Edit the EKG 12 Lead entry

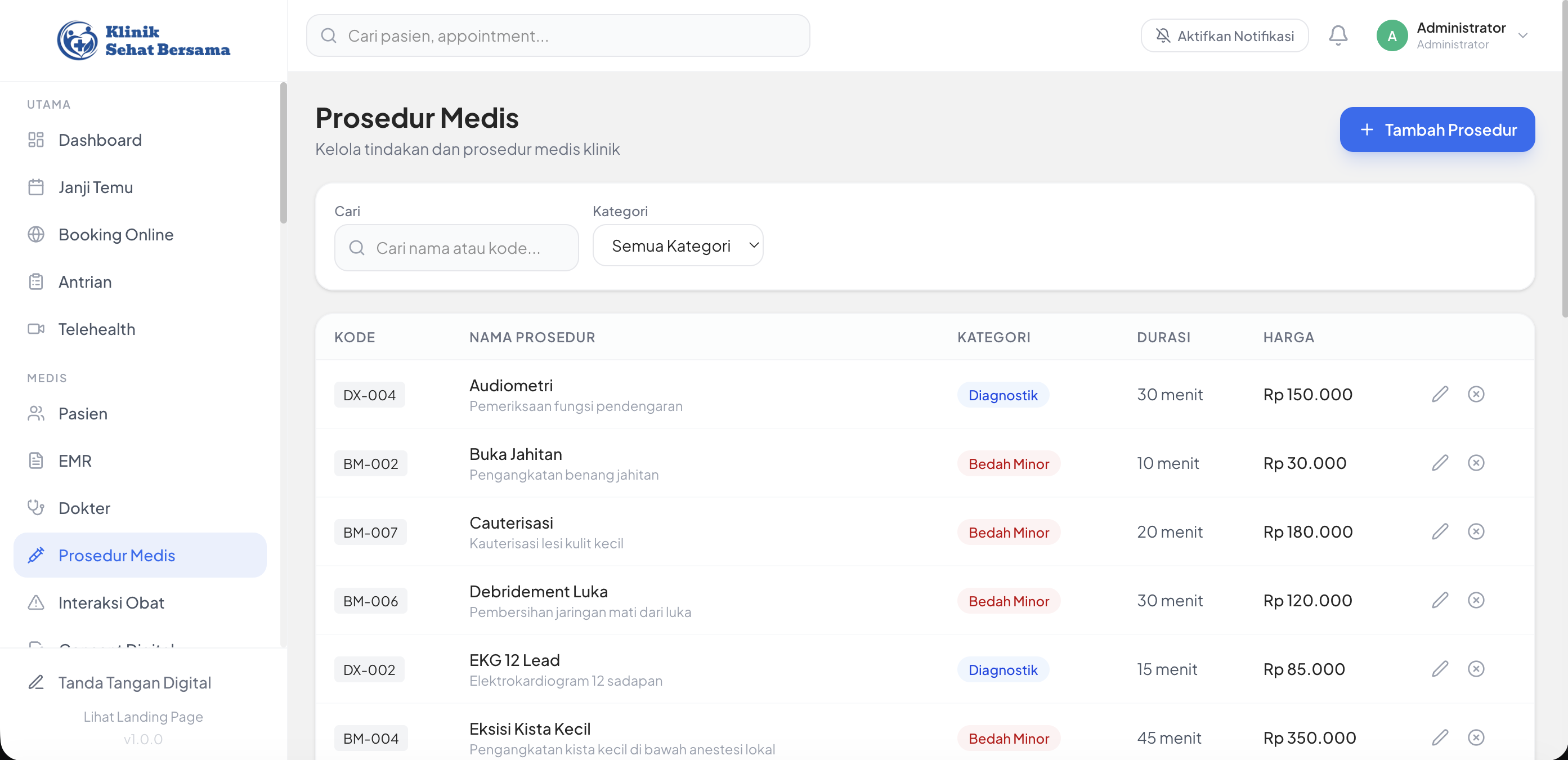click(1440, 669)
